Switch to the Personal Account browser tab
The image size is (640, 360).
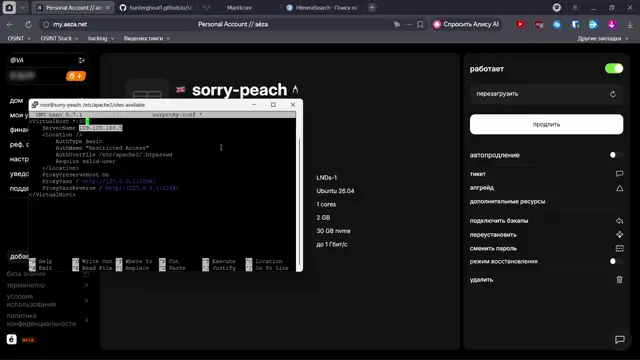72,8
